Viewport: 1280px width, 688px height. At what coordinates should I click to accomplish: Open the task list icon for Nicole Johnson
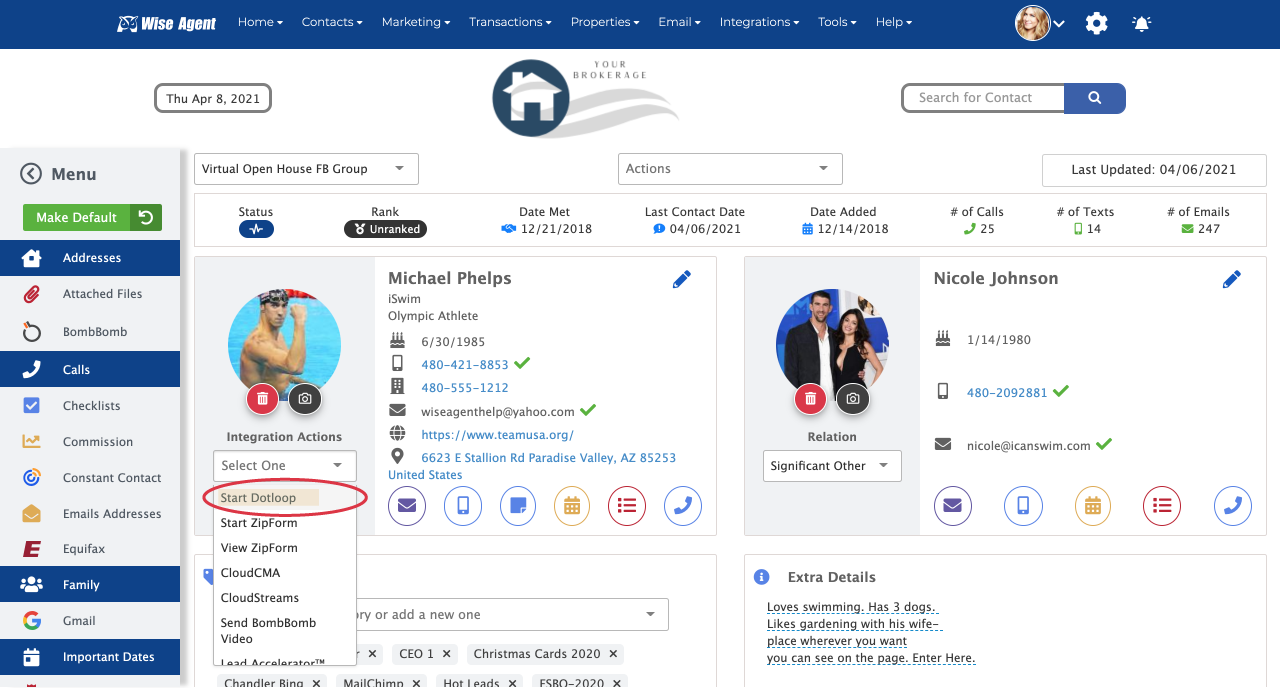[x=1161, y=506]
